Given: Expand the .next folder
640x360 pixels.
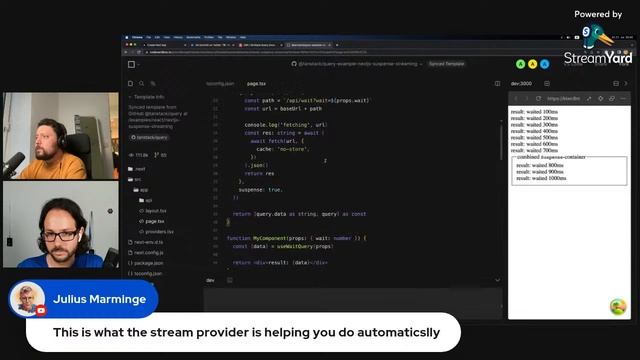Looking at the screenshot, I should pyautogui.click(x=137, y=169).
